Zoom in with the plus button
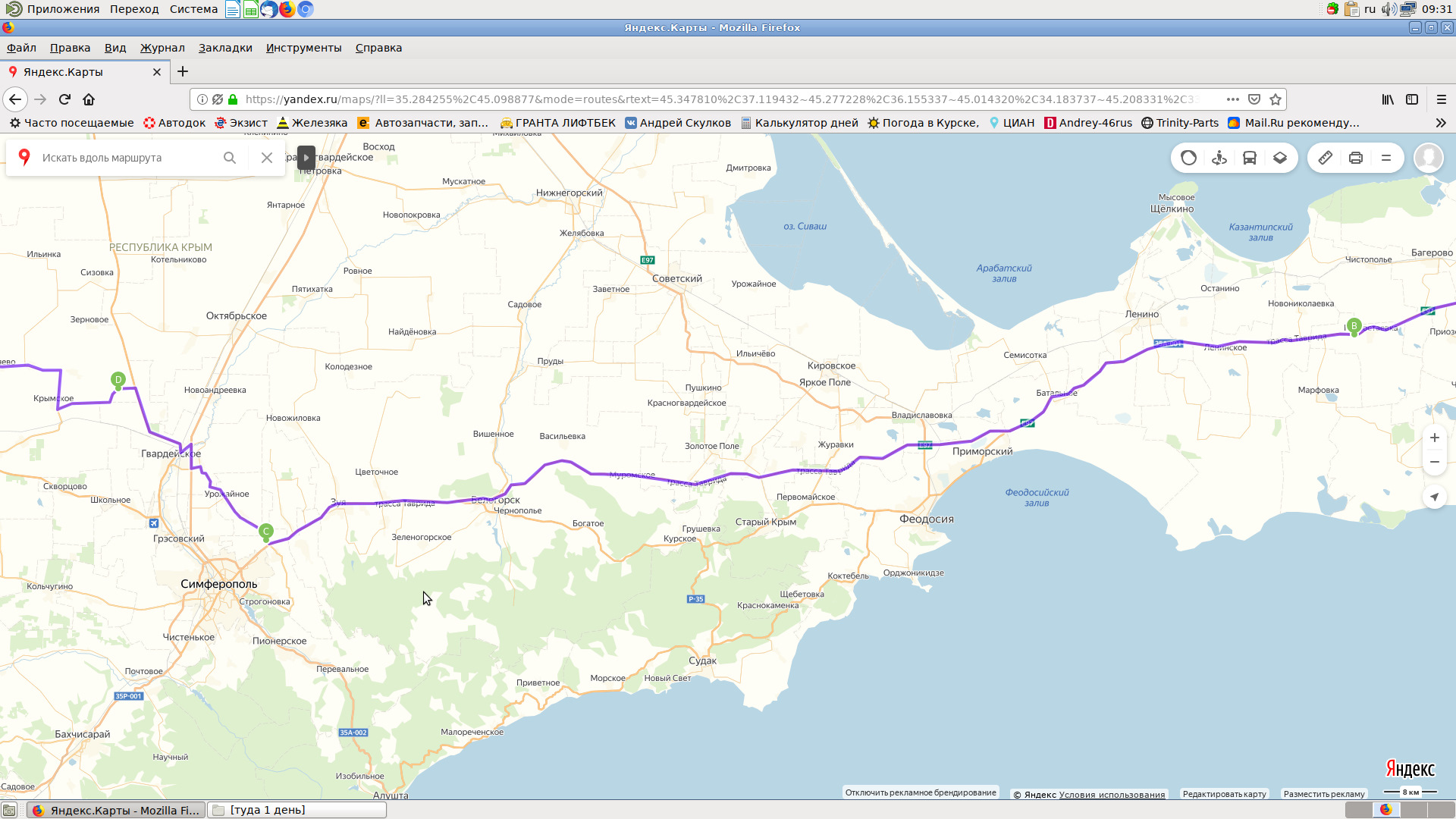Viewport: 1456px width, 819px height. (x=1435, y=438)
